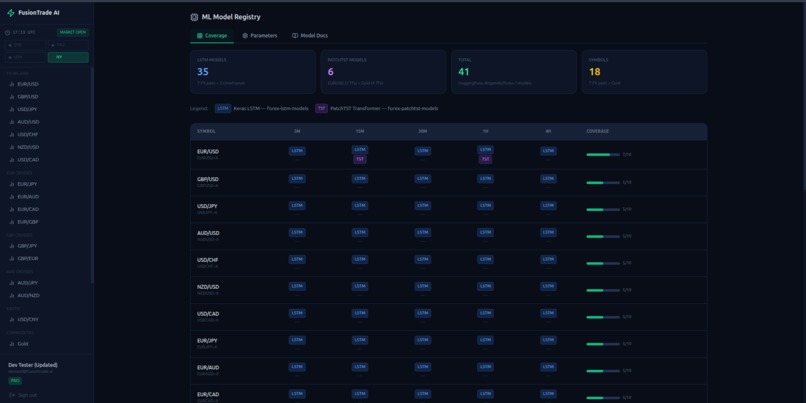Click the ML Model Registry header icon
The image size is (806, 403).
[x=194, y=17]
